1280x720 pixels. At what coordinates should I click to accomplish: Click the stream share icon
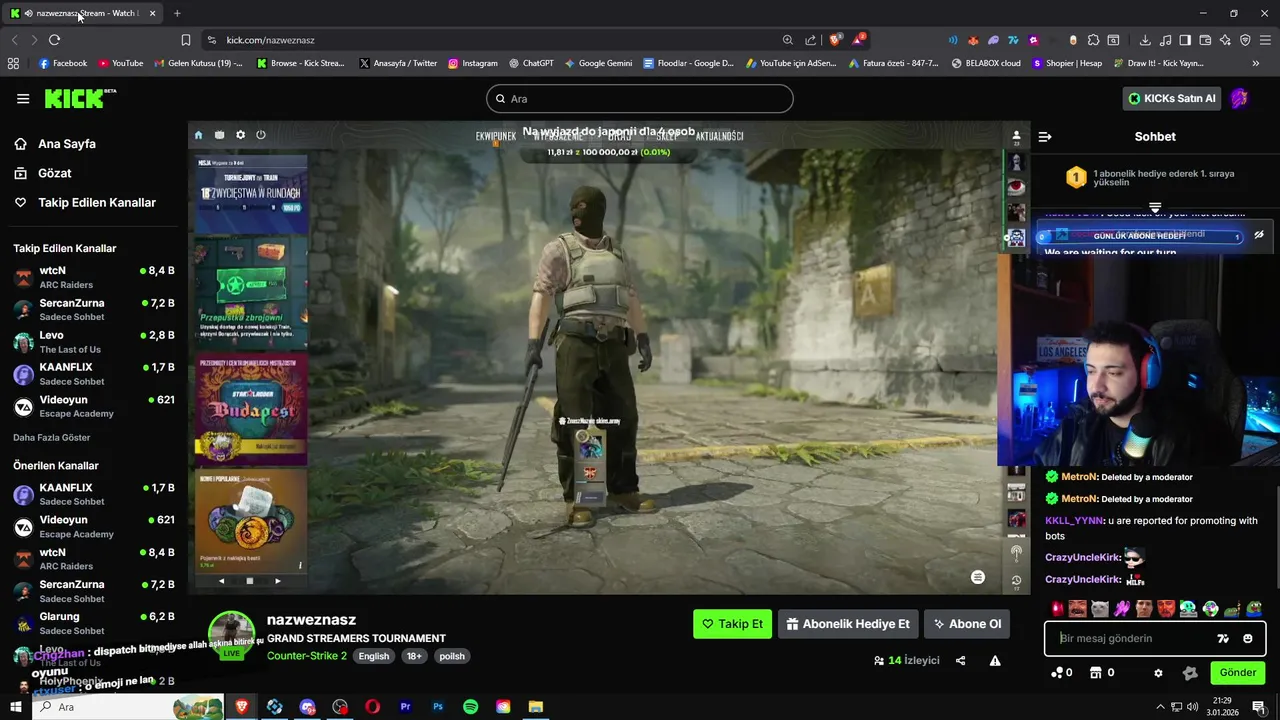pyautogui.click(x=960, y=660)
